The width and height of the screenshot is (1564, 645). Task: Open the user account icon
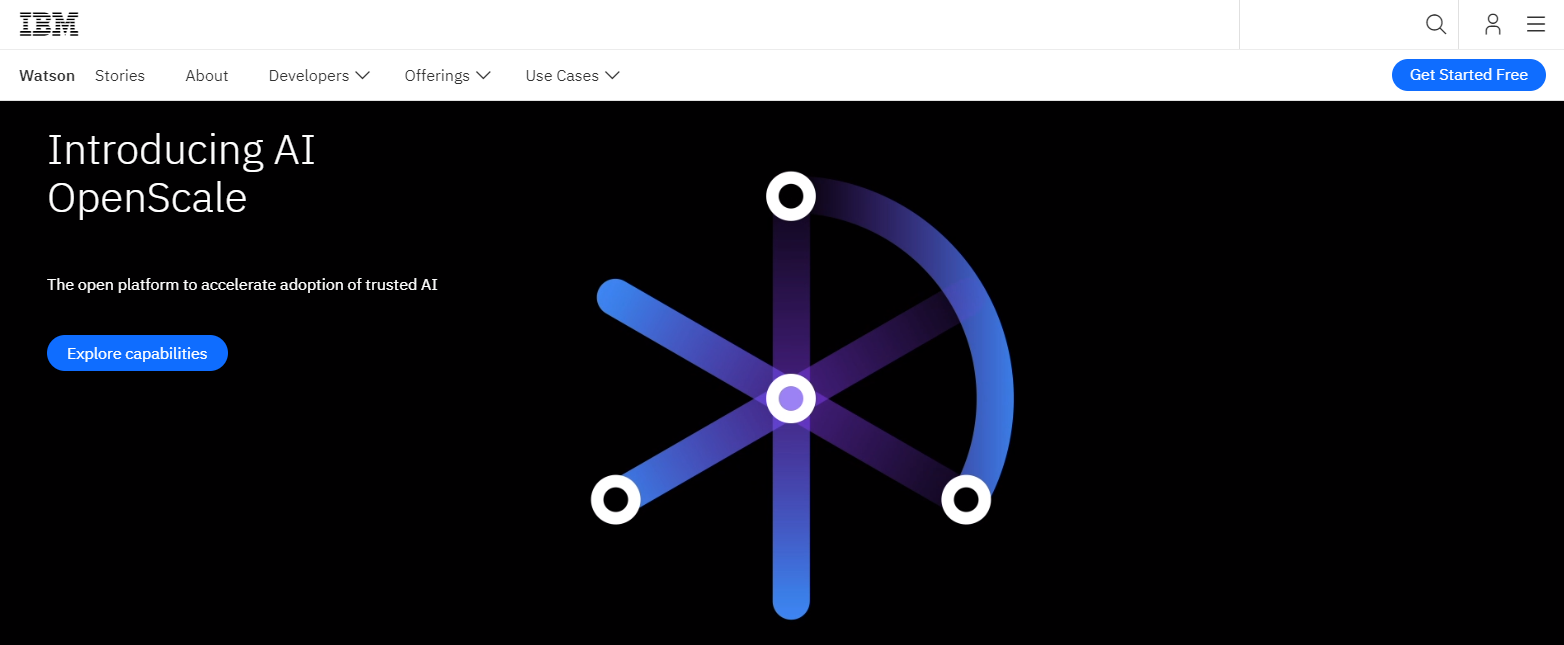[x=1492, y=24]
